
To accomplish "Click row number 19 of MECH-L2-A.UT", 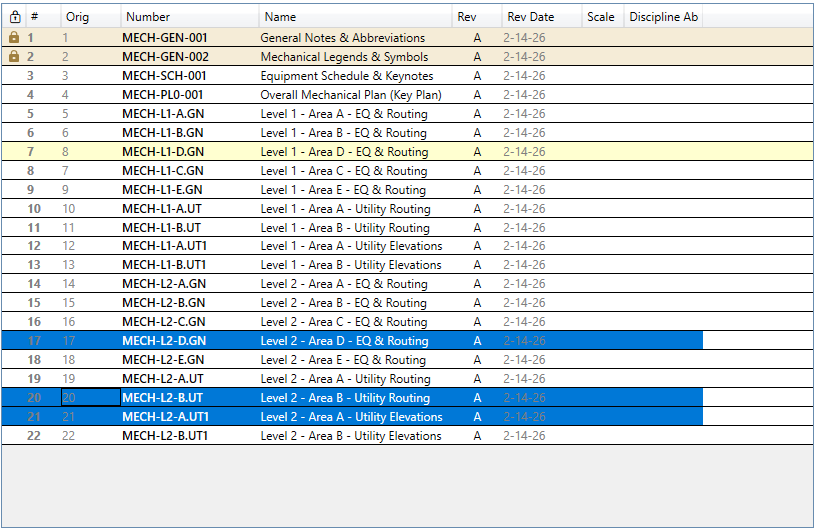I will pyautogui.click(x=34, y=378).
